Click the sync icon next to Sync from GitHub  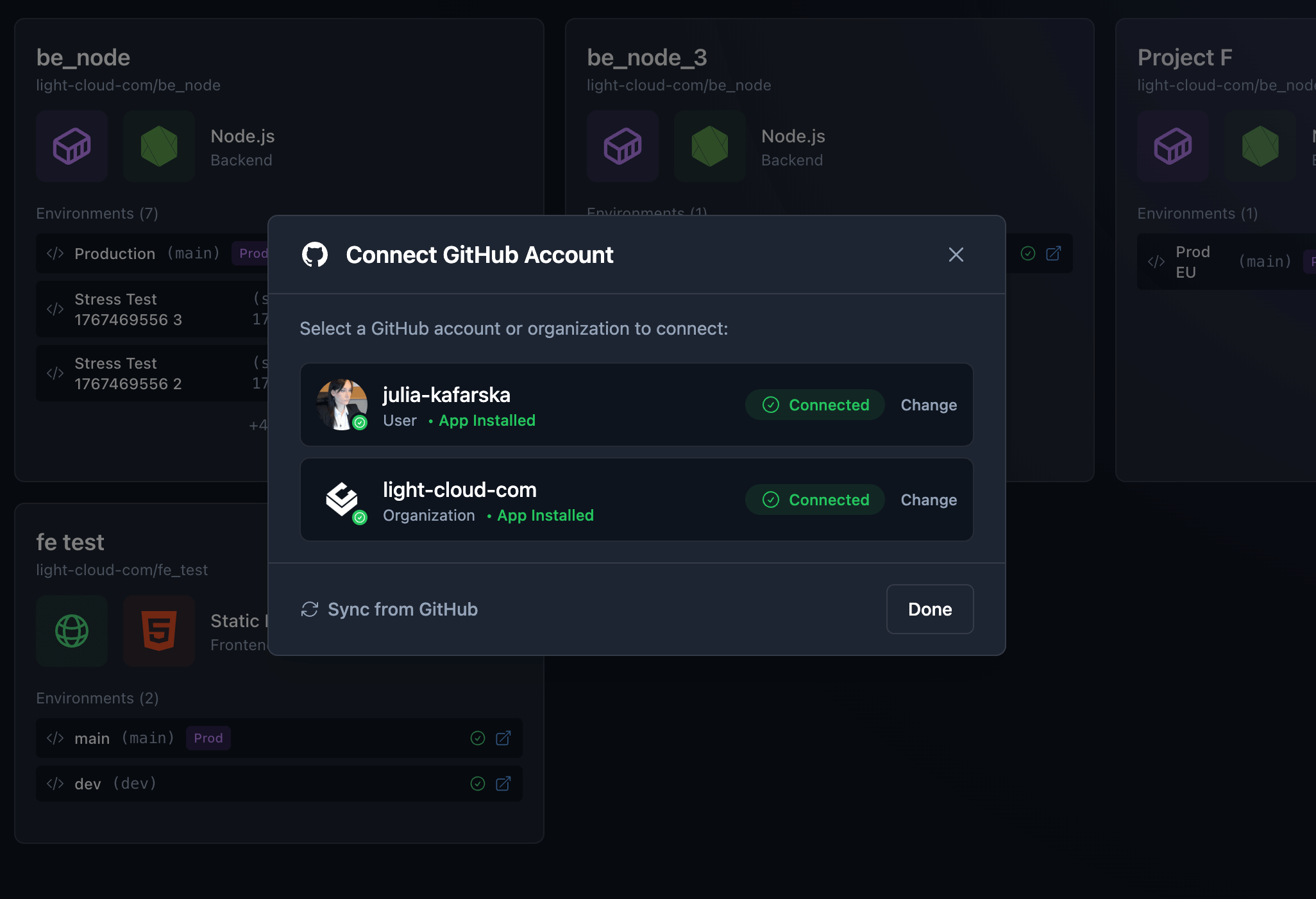[x=310, y=609]
